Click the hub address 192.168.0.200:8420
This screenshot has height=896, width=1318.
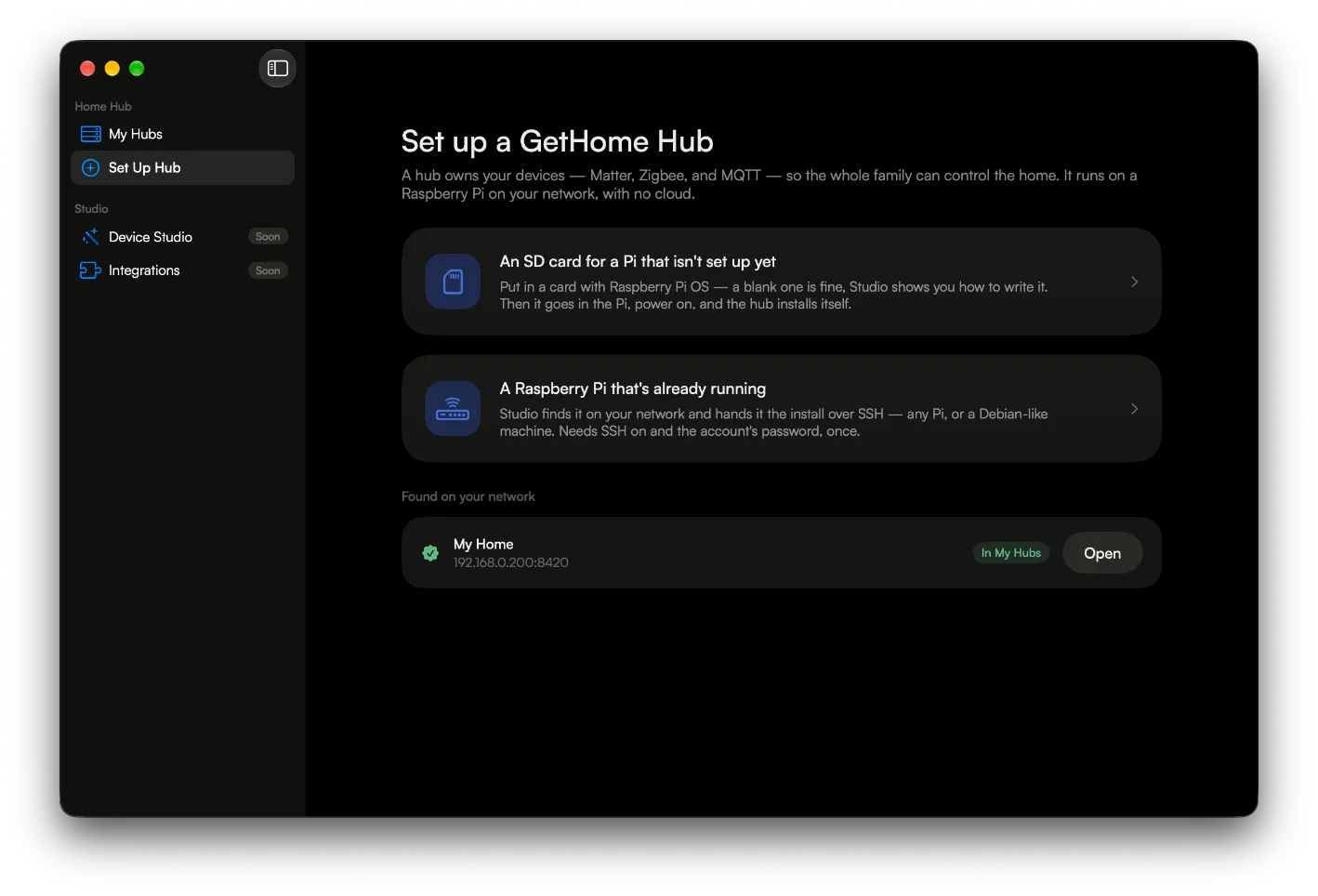tap(511, 562)
